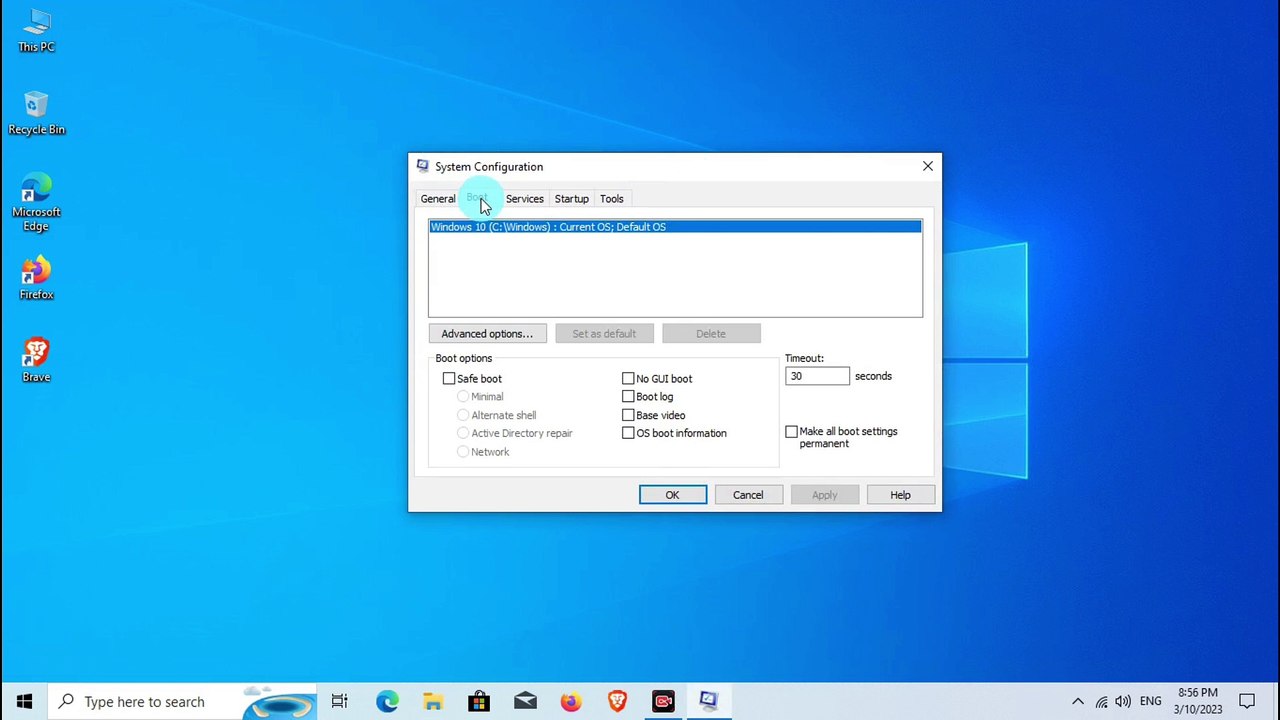Select System Configuration taskbar icon
Image resolution: width=1280 pixels, height=720 pixels.
pyautogui.click(x=709, y=701)
